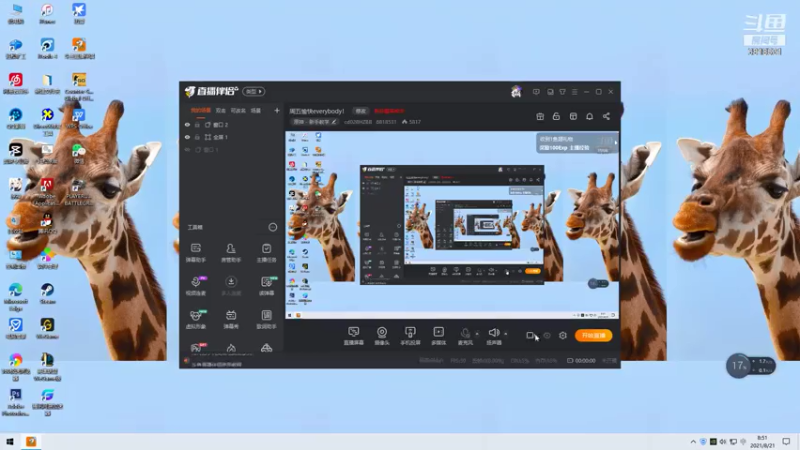Start streaming with the orange 开始直播 button
This screenshot has height=450, width=800.
[x=593, y=335]
